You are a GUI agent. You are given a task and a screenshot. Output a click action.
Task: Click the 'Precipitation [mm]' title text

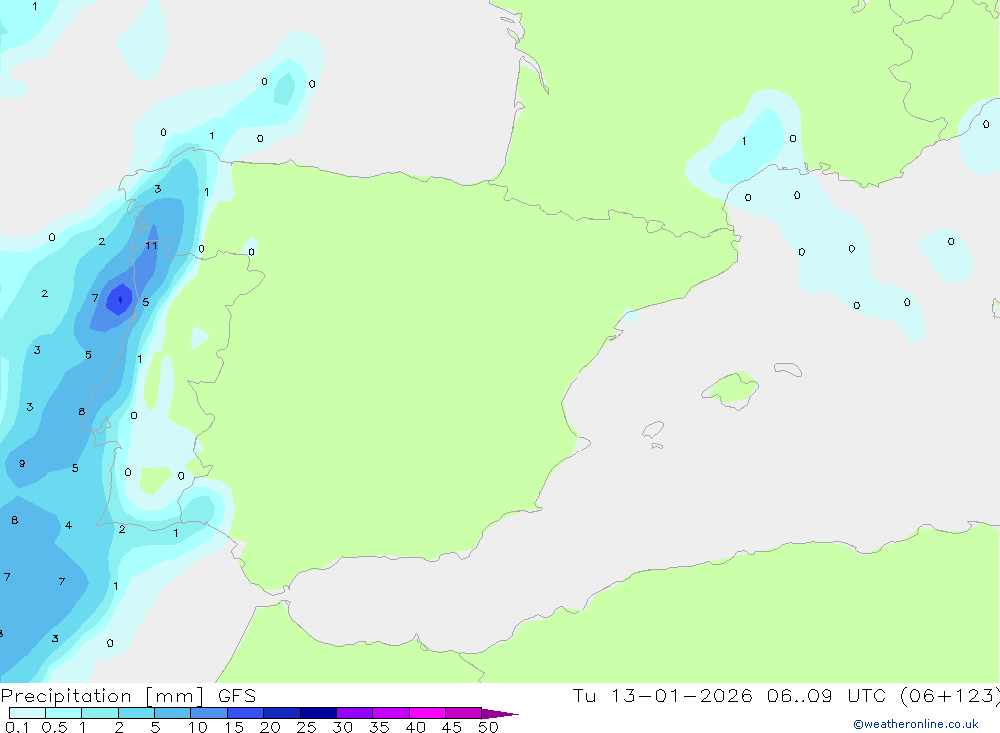(102, 696)
